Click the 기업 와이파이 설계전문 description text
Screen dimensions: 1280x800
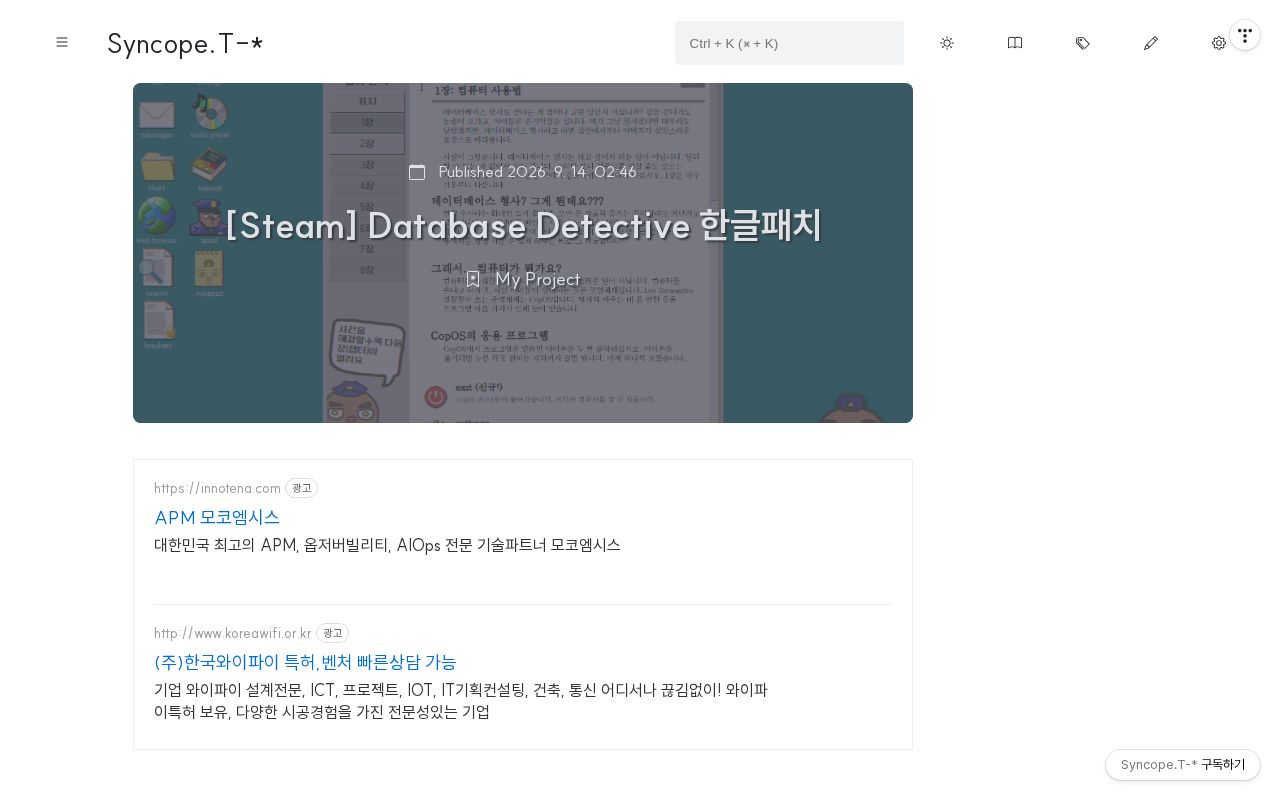[x=461, y=701]
